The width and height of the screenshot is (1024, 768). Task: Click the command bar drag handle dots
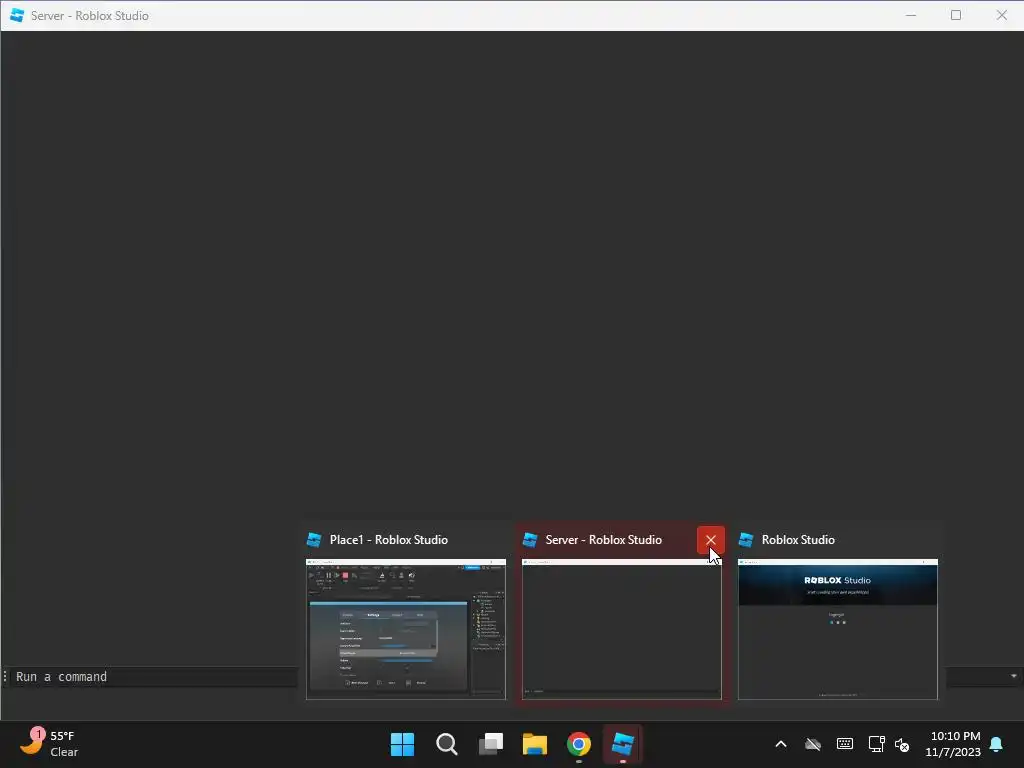pyautogui.click(x=5, y=677)
